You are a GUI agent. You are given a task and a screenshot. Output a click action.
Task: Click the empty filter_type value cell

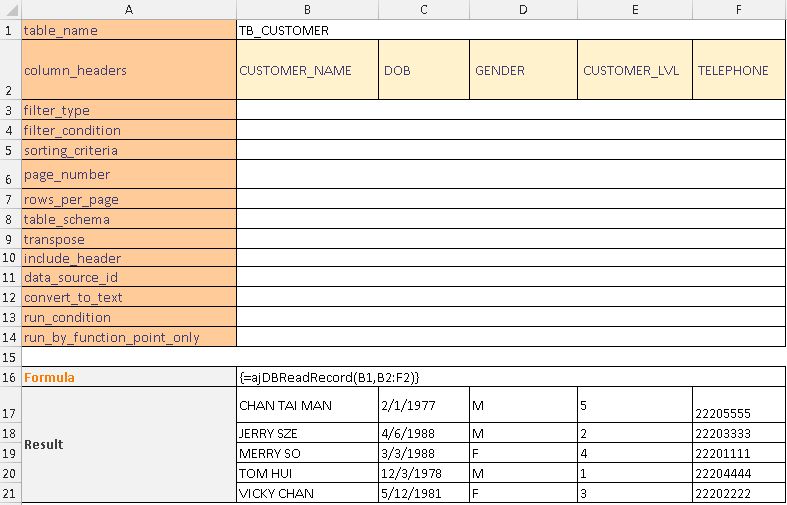510,110
